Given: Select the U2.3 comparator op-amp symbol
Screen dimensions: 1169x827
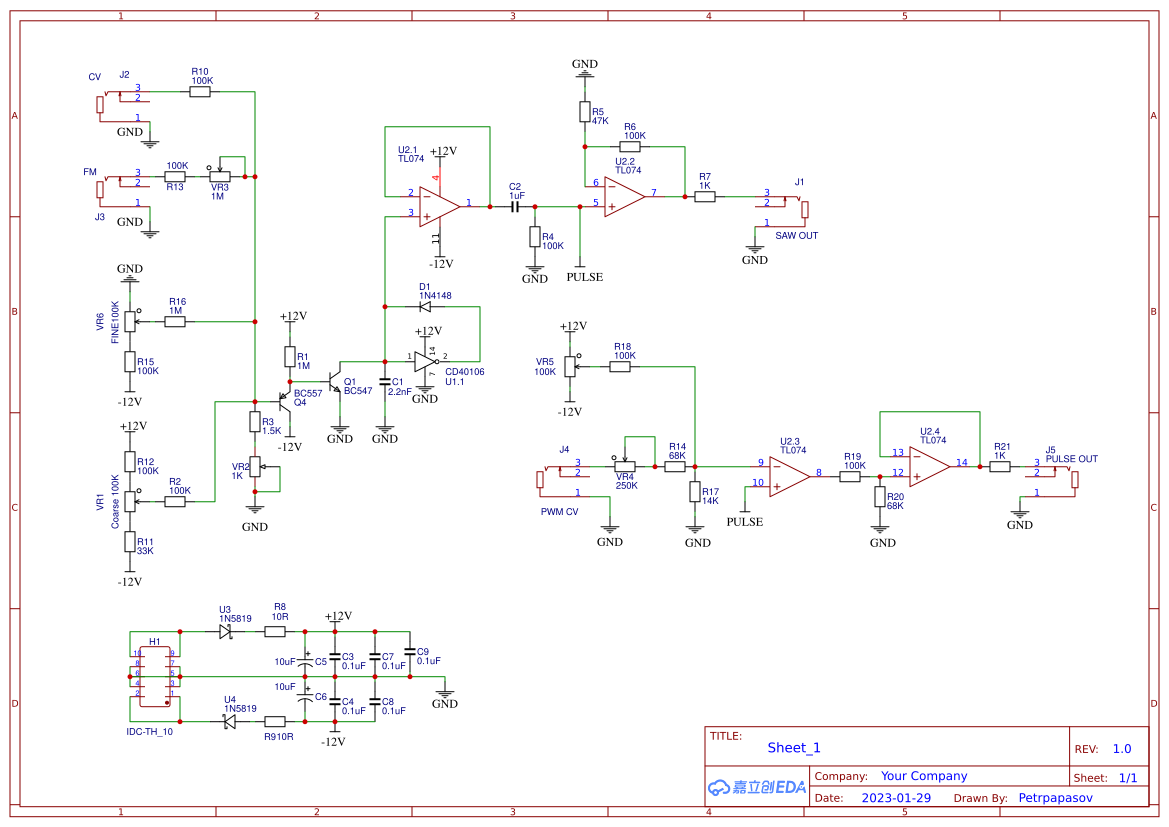Looking at the screenshot, I should [790, 477].
